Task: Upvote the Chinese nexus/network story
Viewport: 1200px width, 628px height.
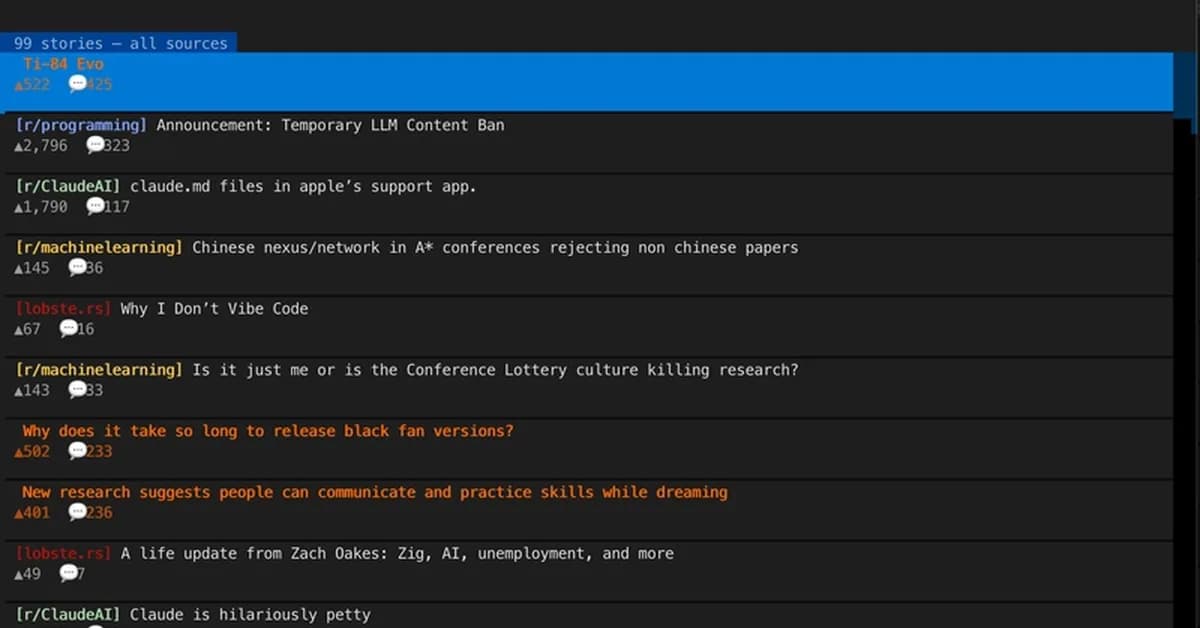Action: coord(19,268)
